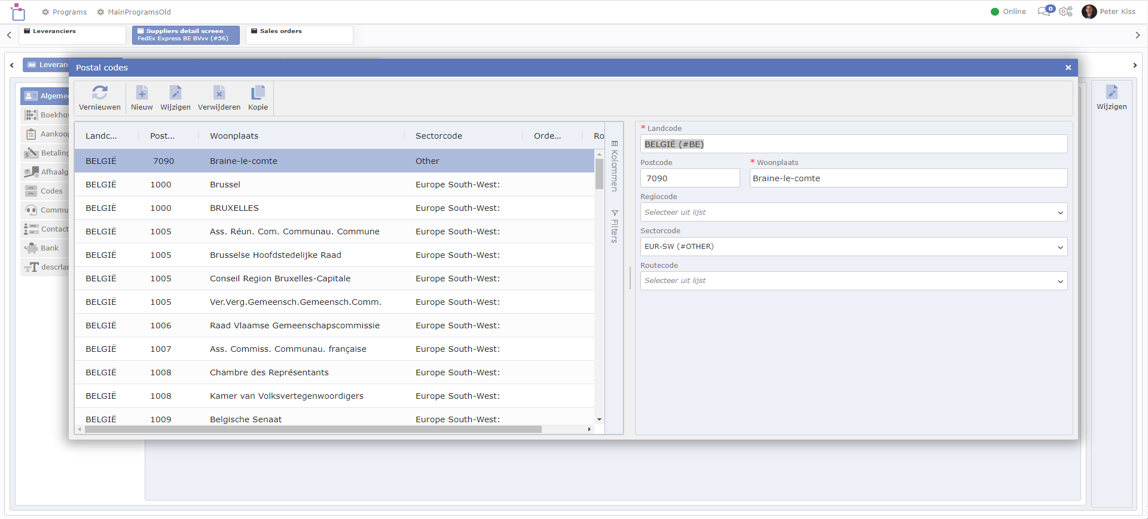Click the Postcode input field
Viewport: 1148px width, 519px height.
689,178
